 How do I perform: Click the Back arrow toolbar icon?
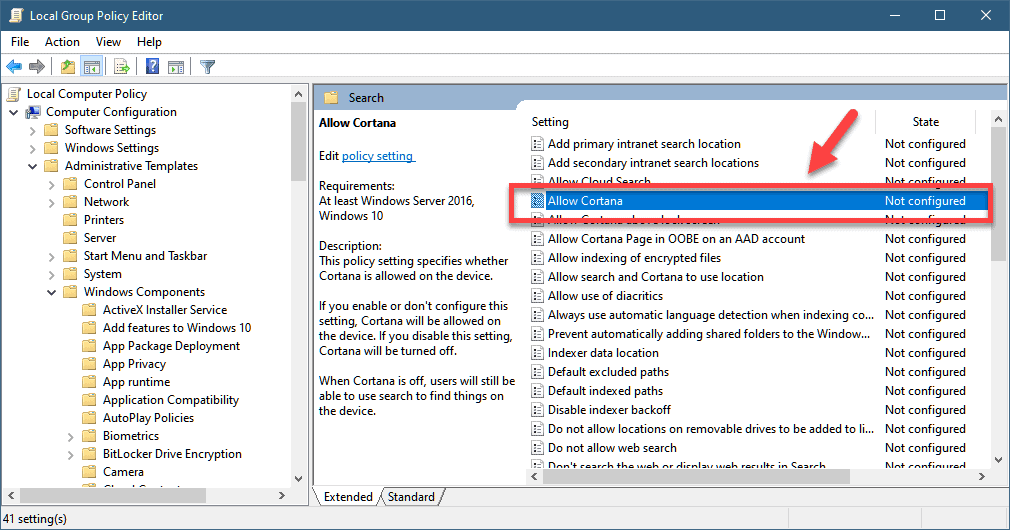pyautogui.click(x=14, y=66)
